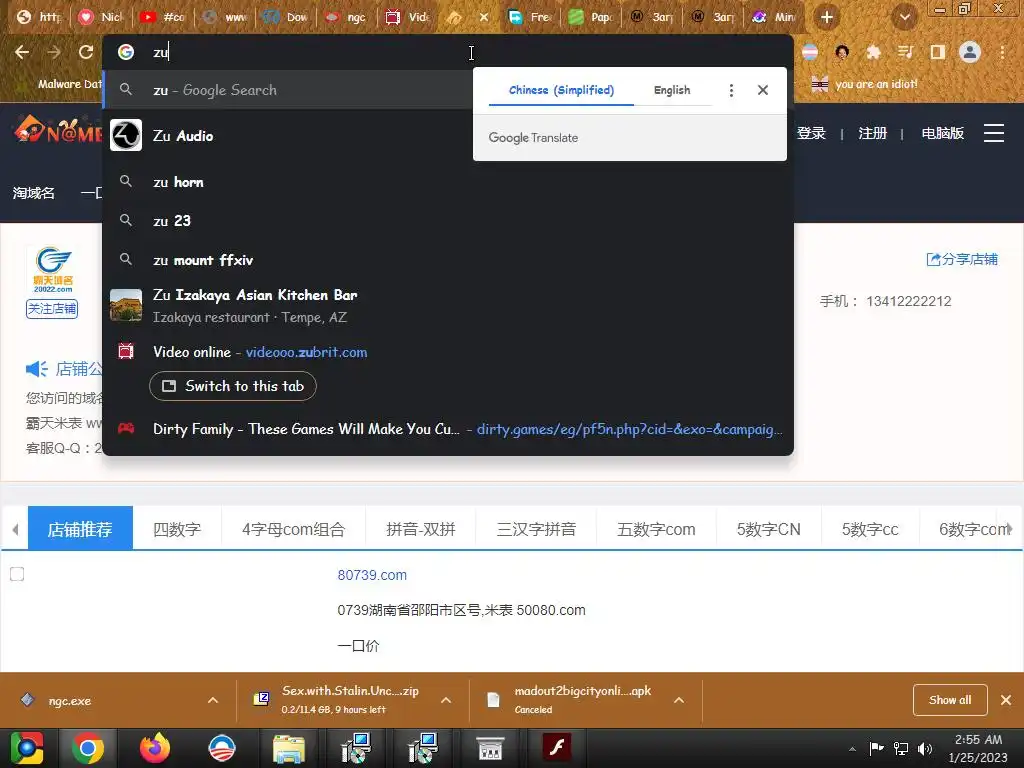Screen dimensions: 1024x768
Task: Click the forward navigation arrow
Action: point(54,52)
